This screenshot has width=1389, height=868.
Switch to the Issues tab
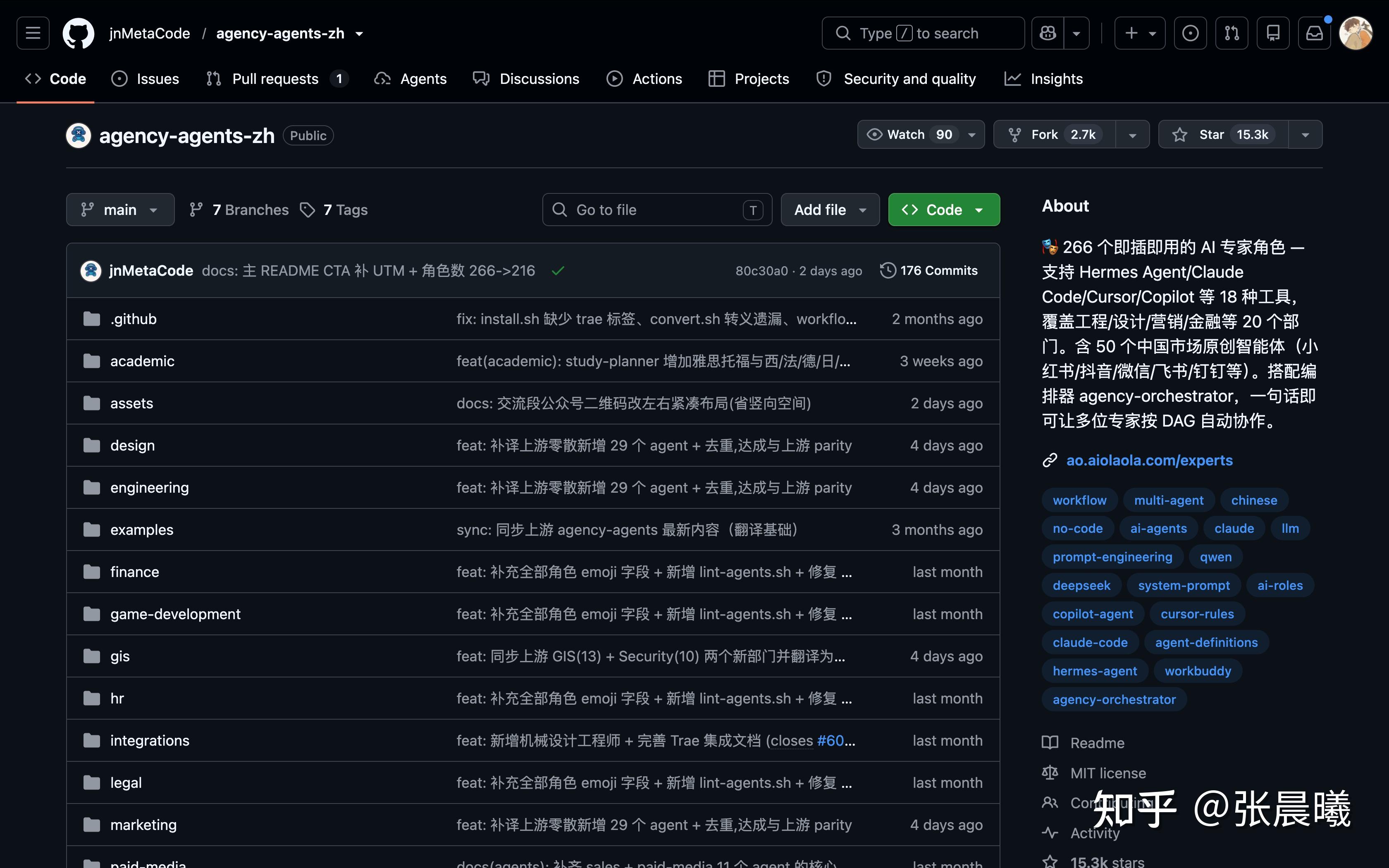tap(145, 79)
